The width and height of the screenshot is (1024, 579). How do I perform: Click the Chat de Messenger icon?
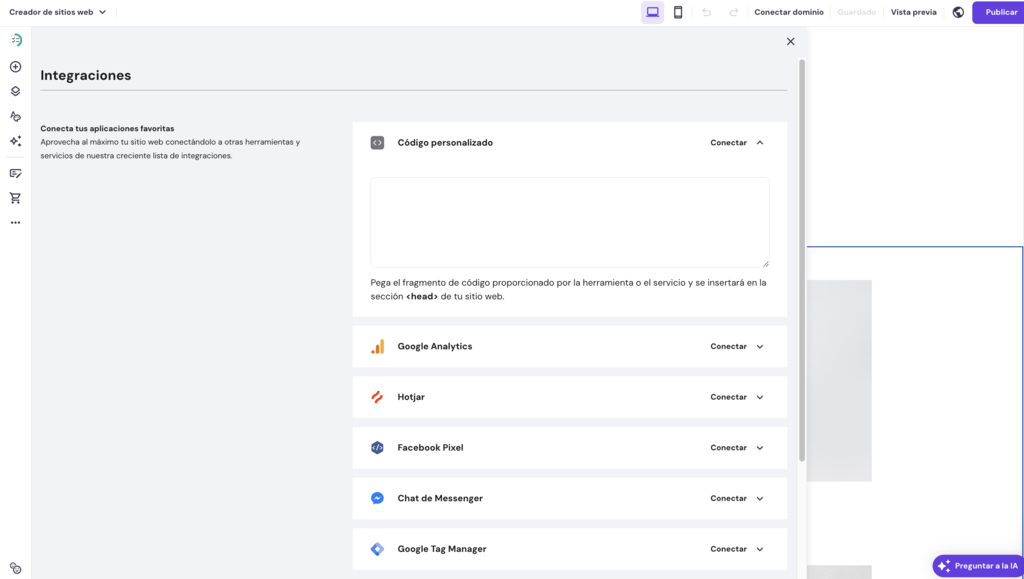(376, 498)
